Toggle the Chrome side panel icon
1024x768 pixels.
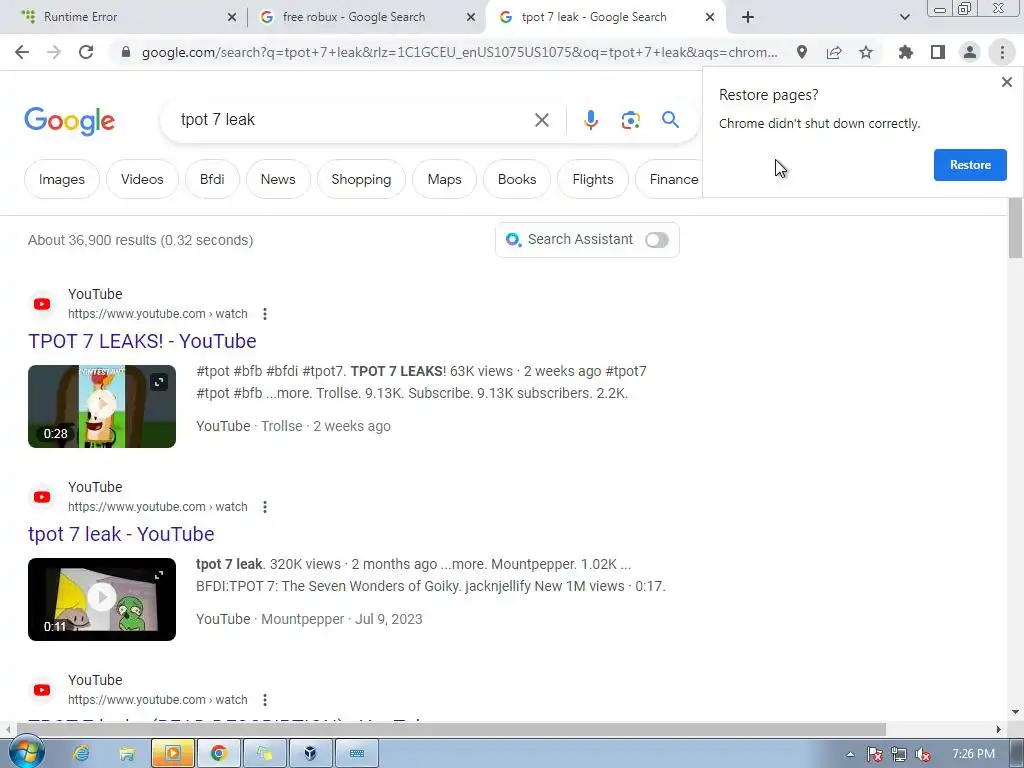click(x=938, y=52)
